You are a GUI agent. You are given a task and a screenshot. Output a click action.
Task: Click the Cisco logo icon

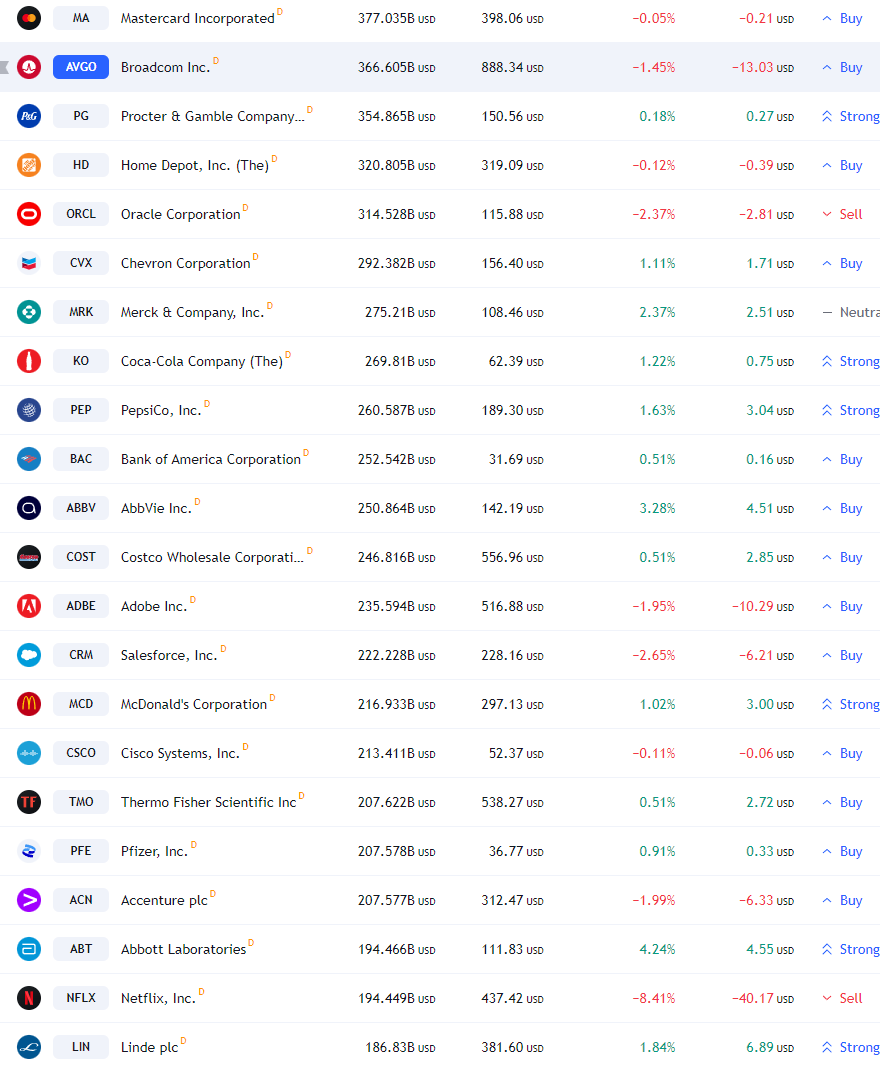(29, 753)
